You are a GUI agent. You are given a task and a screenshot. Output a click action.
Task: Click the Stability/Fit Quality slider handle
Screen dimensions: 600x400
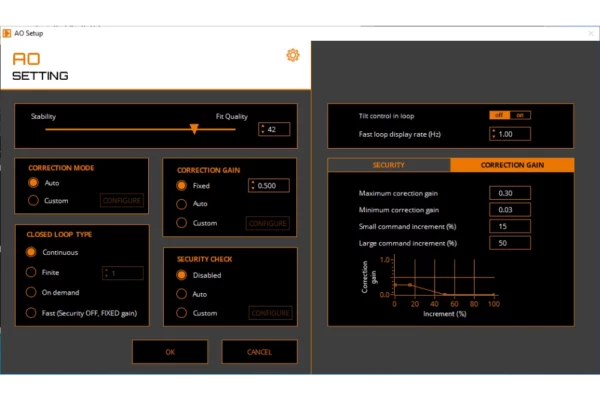(x=194, y=129)
